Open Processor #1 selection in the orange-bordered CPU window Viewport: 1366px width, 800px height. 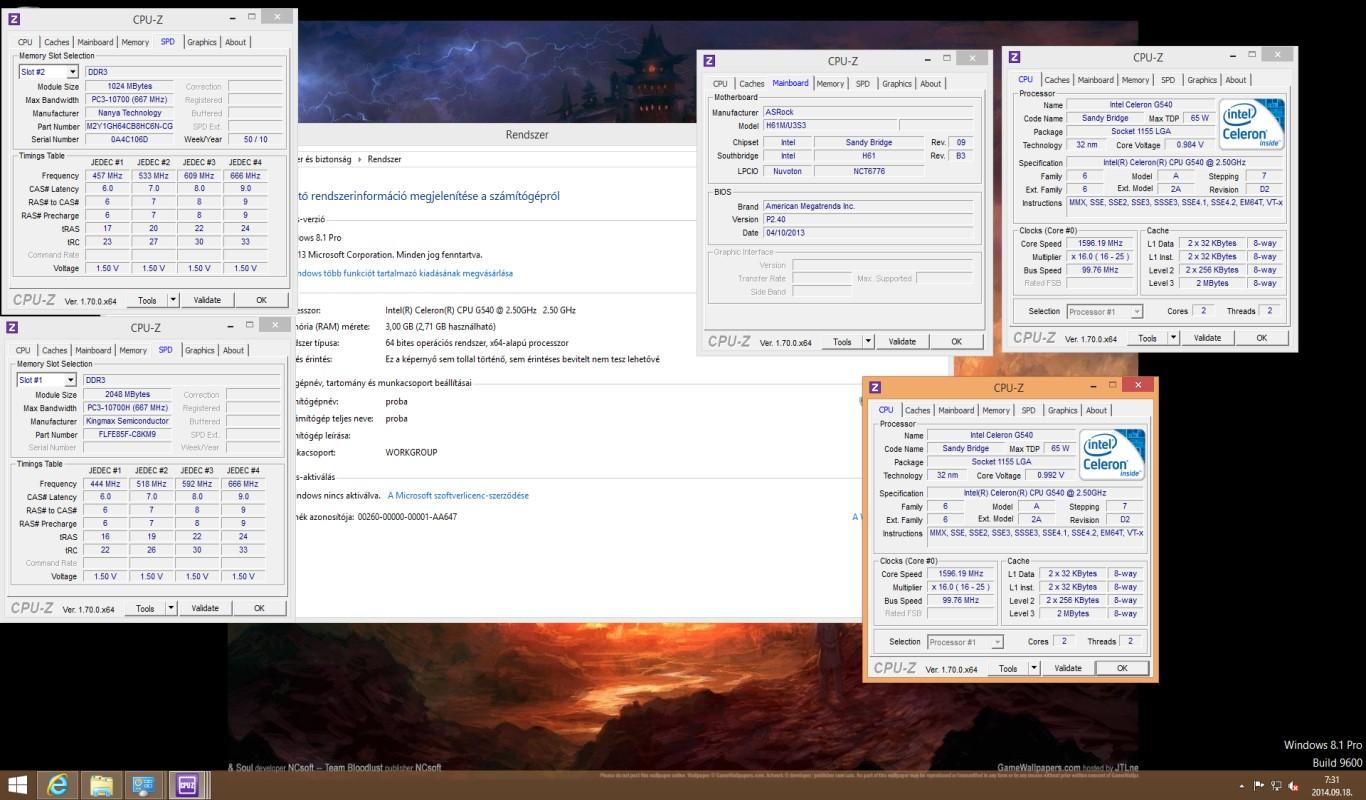pos(964,642)
